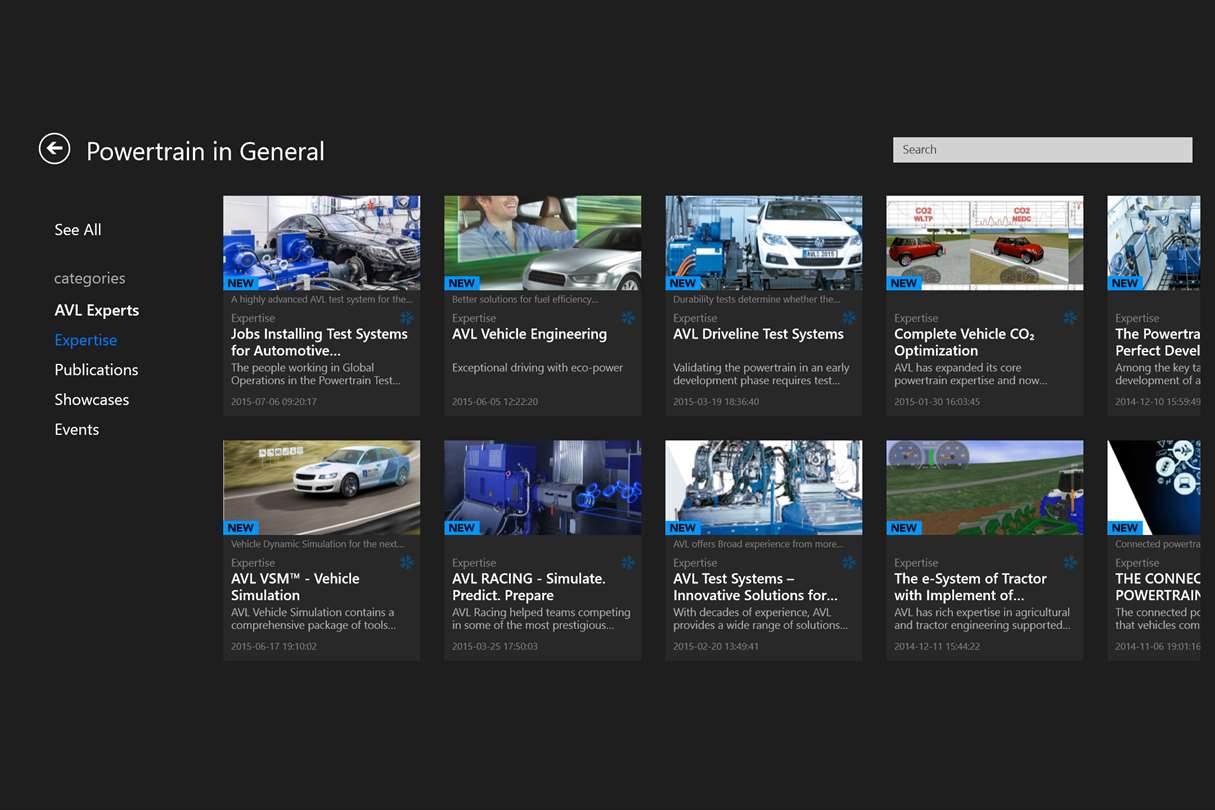
Task: Click NEW badge on AVL Test Systems thumbnail
Action: [x=683, y=528]
